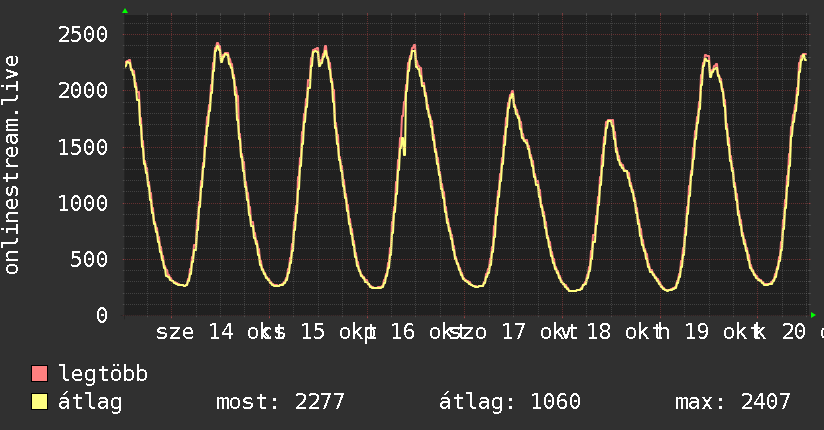Viewport: 824px width, 430px height.
Task: Click the green arrow atop the y-axis
Action: (125, 11)
